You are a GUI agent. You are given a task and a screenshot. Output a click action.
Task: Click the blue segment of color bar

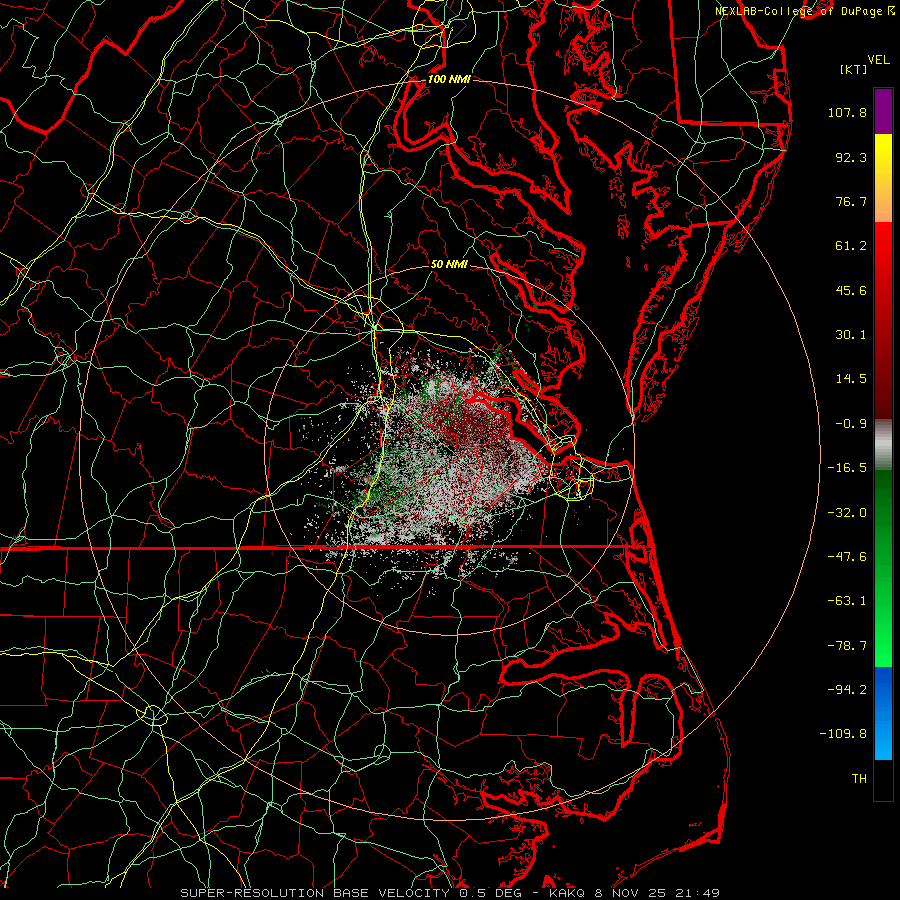click(x=883, y=713)
